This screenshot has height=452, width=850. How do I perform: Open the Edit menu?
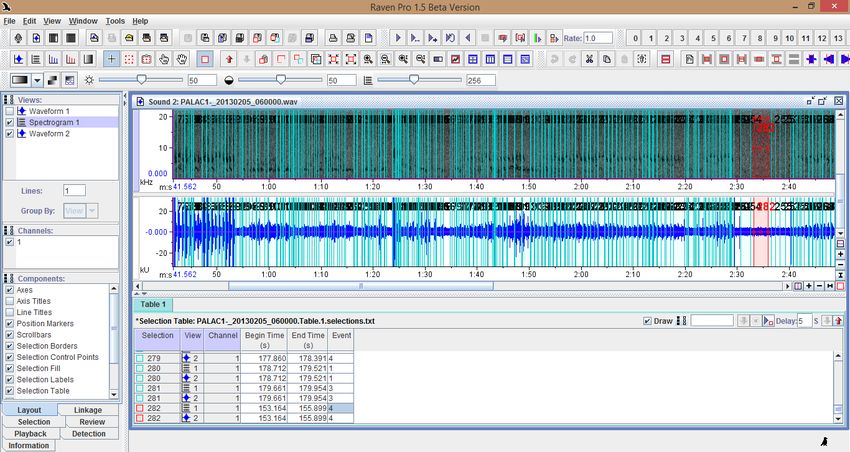tap(29, 21)
